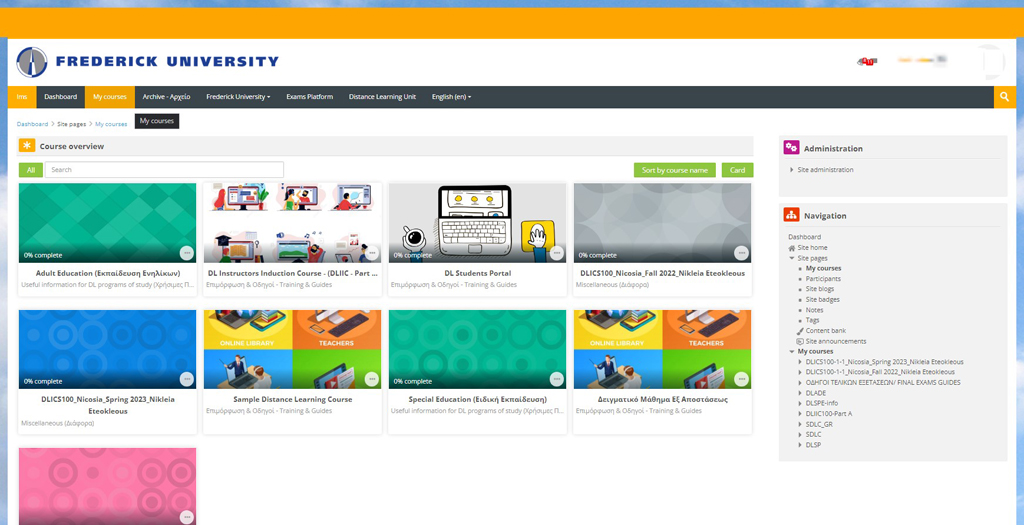Screen dimensions: 1024x525
Task: Expand the DLSPE-info course tree item
Action: (800, 403)
